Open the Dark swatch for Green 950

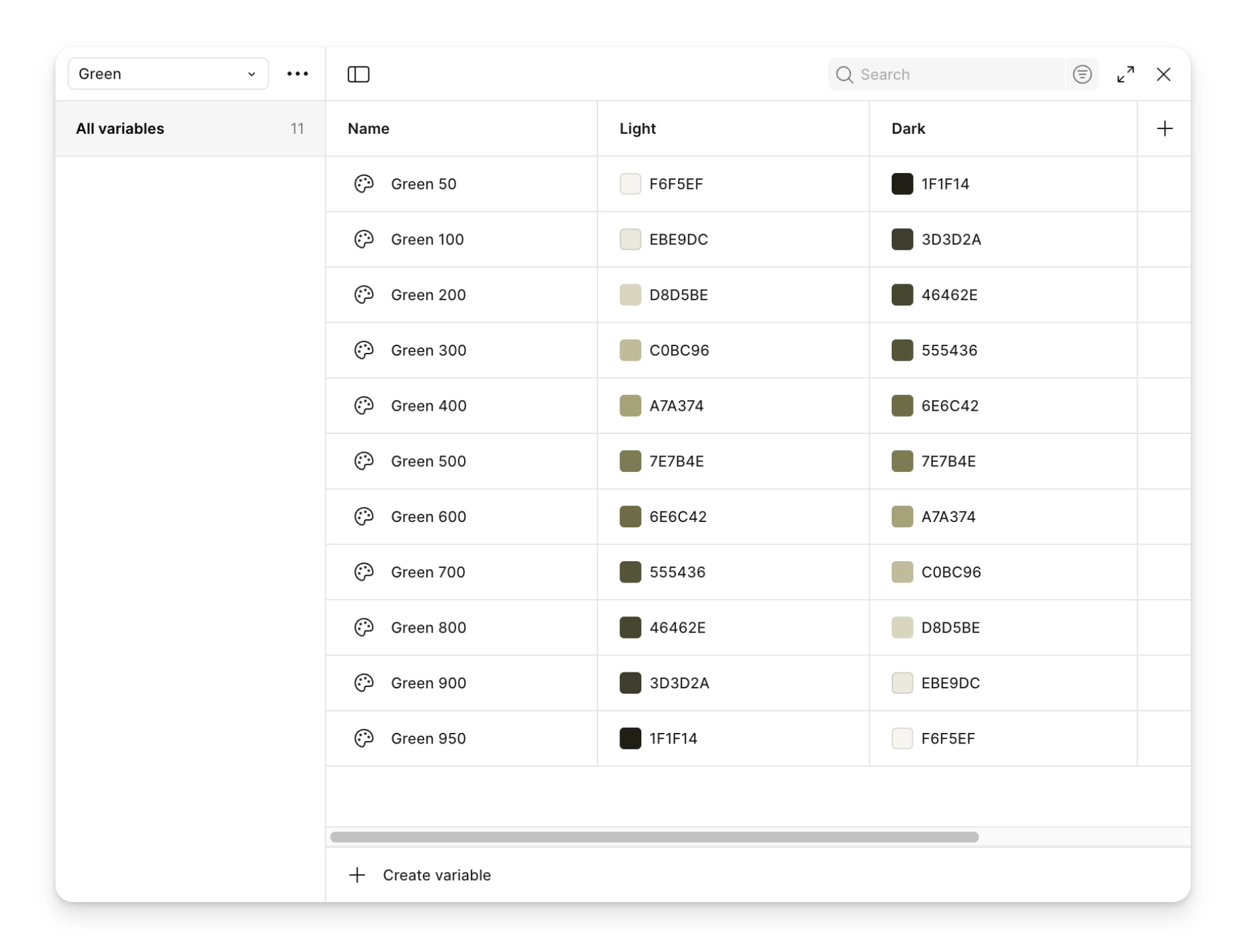(x=902, y=738)
